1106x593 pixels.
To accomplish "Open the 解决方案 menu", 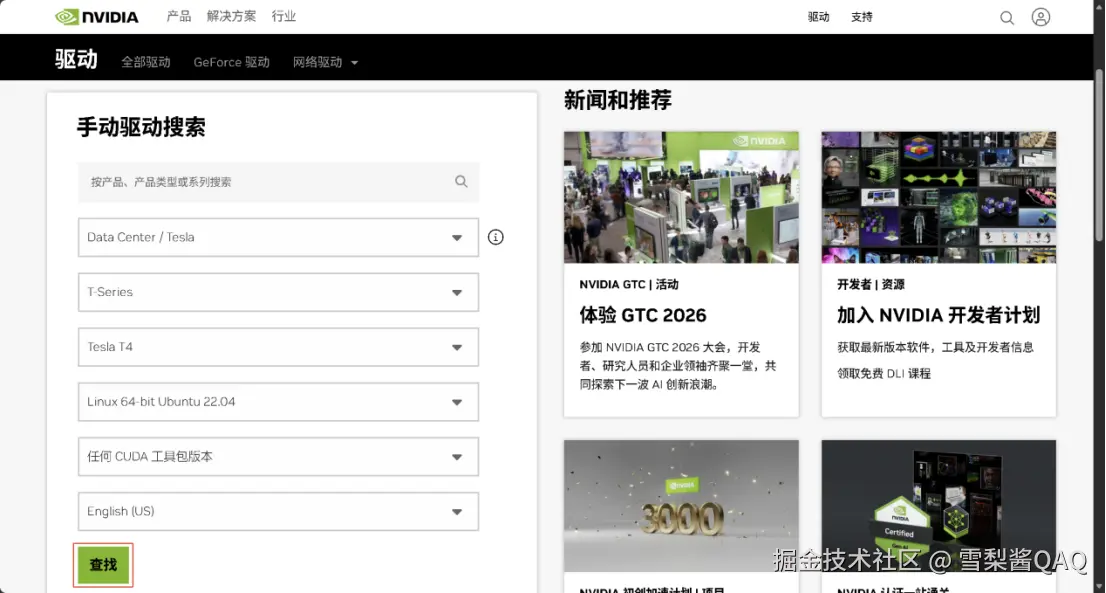I will [231, 16].
